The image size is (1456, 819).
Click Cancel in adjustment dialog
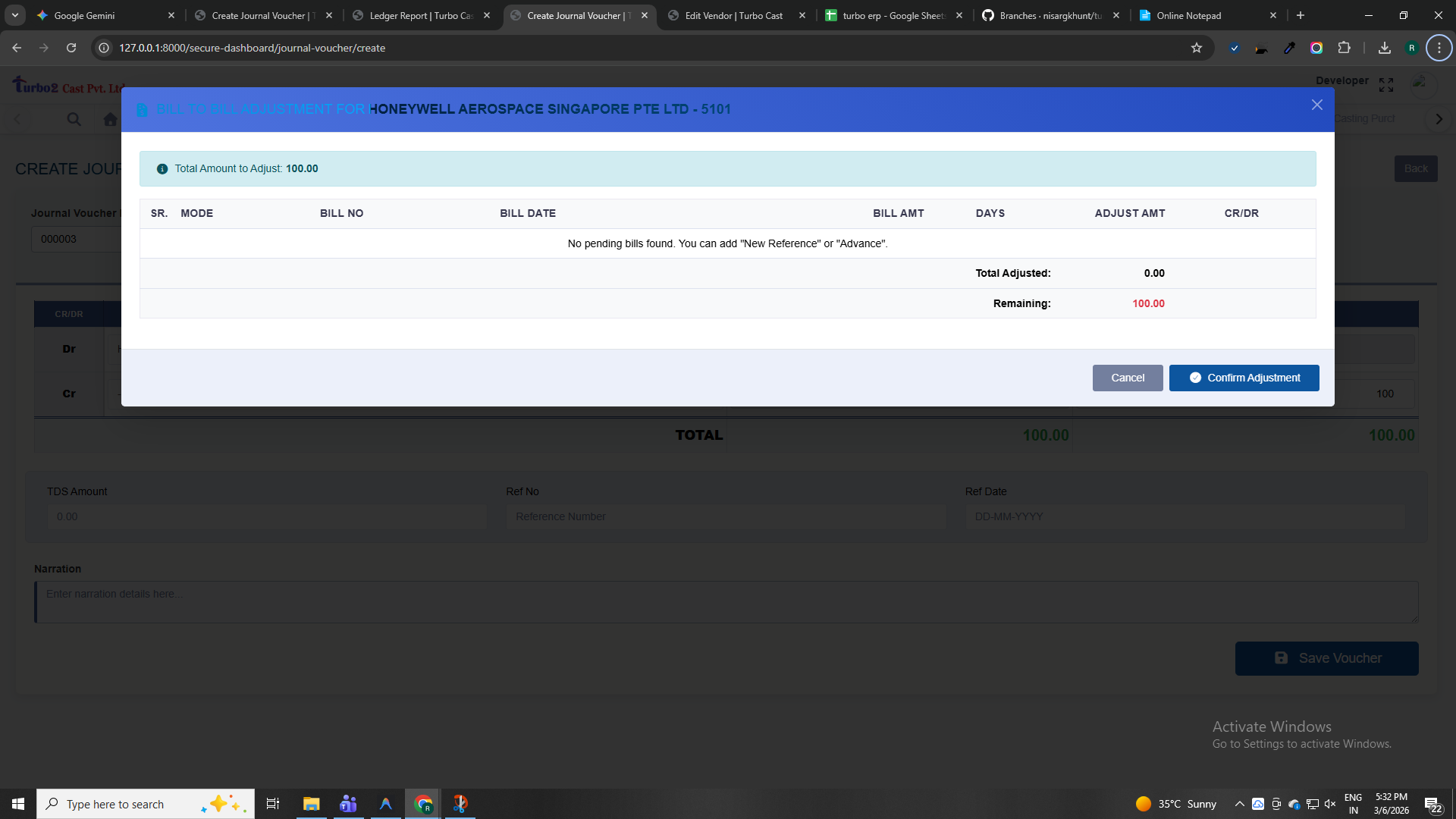(x=1127, y=378)
